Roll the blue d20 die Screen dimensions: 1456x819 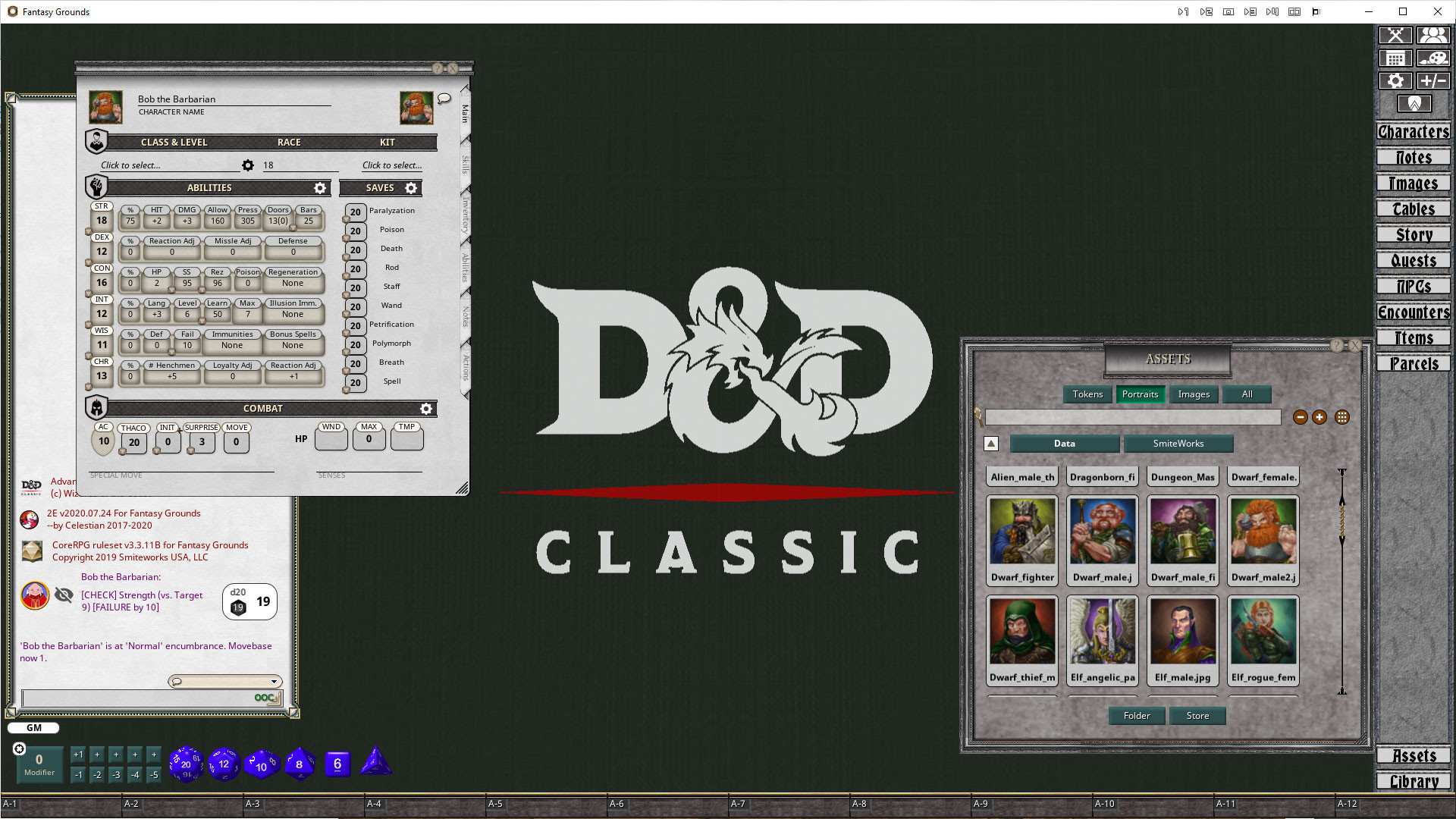point(185,764)
